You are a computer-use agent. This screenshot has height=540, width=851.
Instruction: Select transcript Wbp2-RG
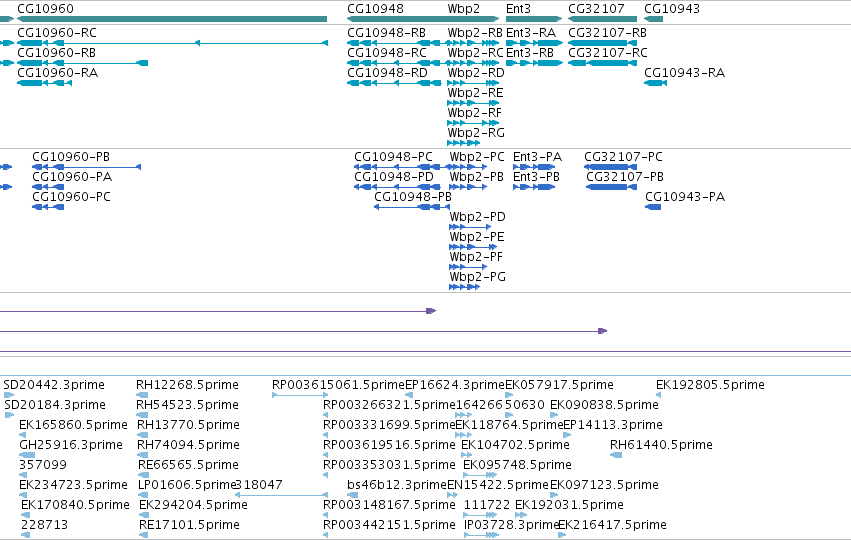(476, 133)
